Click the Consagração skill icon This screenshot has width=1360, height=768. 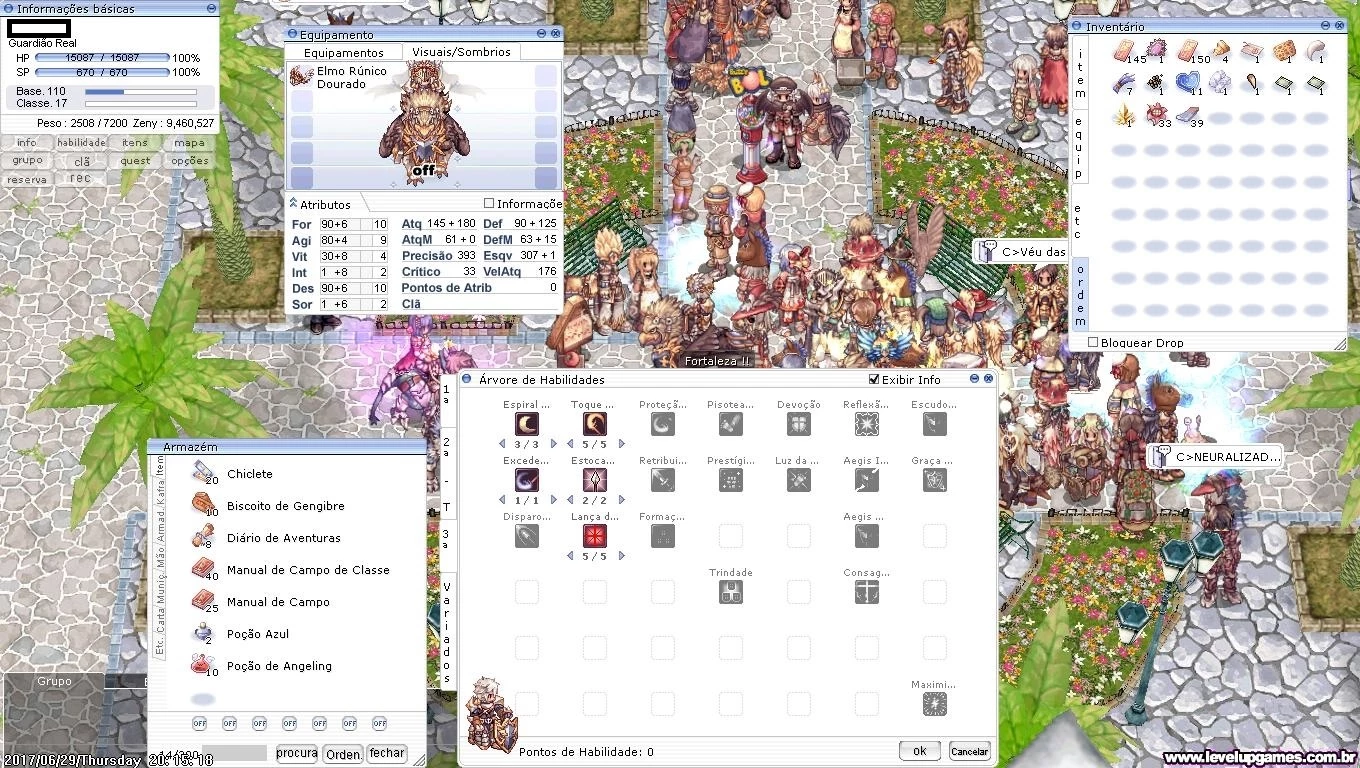click(x=867, y=592)
